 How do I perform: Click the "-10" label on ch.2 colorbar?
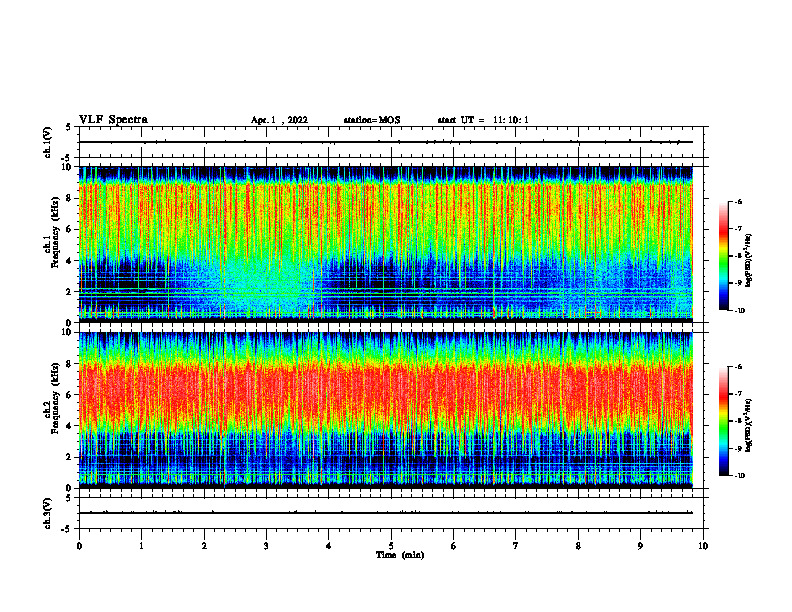739,476
